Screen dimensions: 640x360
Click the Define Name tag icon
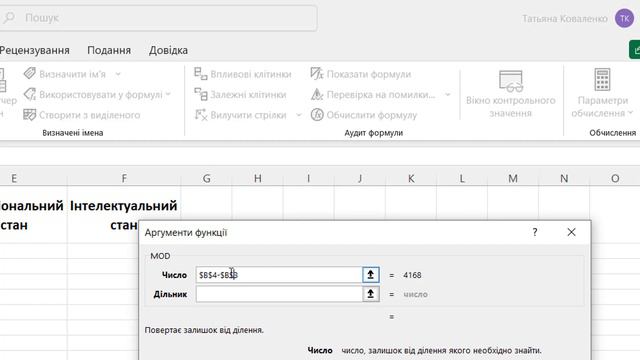click(29, 74)
